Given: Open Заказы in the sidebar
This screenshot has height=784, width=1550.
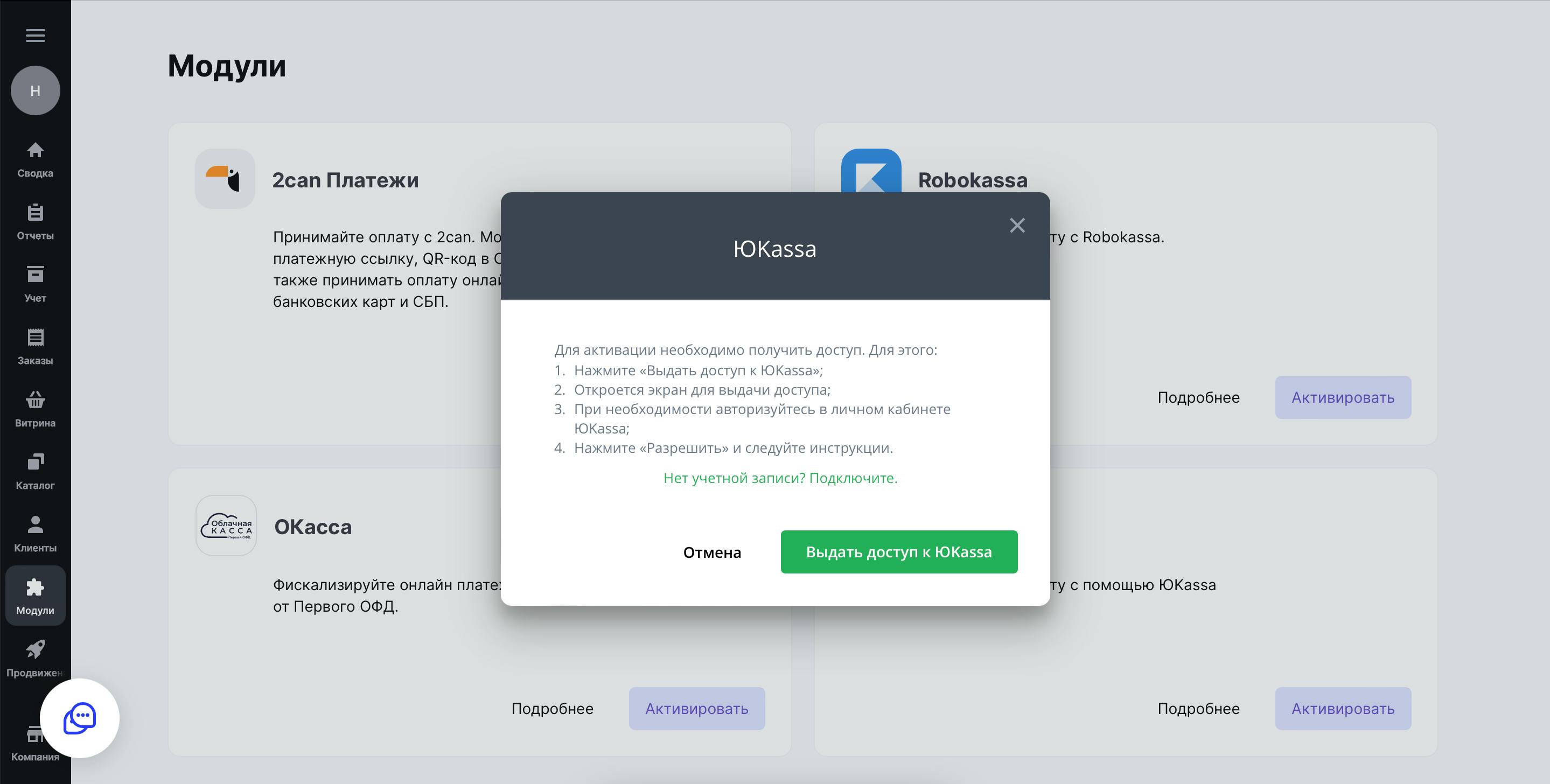Looking at the screenshot, I should coord(36,347).
